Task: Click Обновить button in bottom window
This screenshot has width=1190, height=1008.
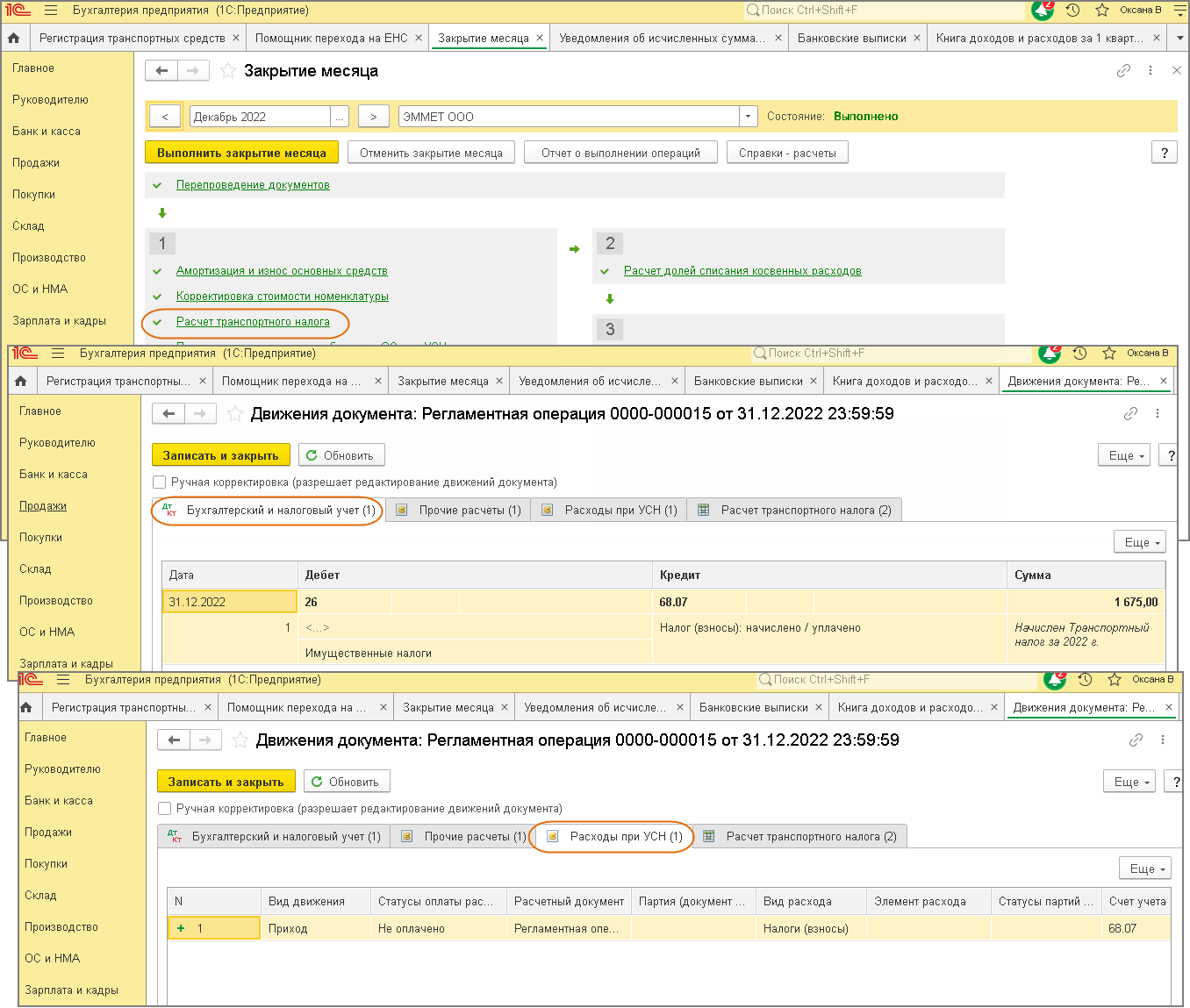Action: (347, 782)
